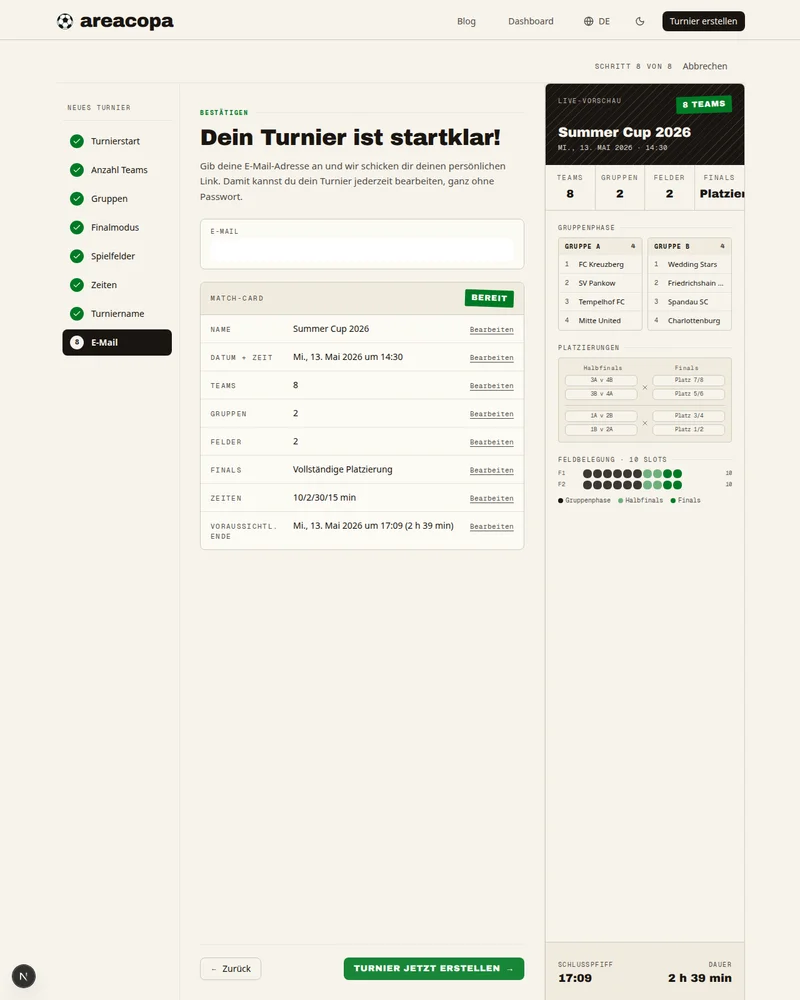Toggle dark mode moon icon
The width and height of the screenshot is (800, 1000).
pos(640,21)
